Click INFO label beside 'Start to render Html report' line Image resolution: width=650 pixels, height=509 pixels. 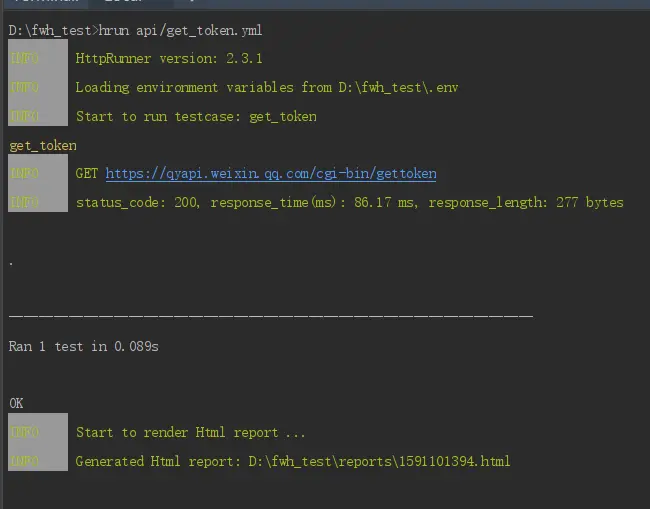tap(24, 432)
